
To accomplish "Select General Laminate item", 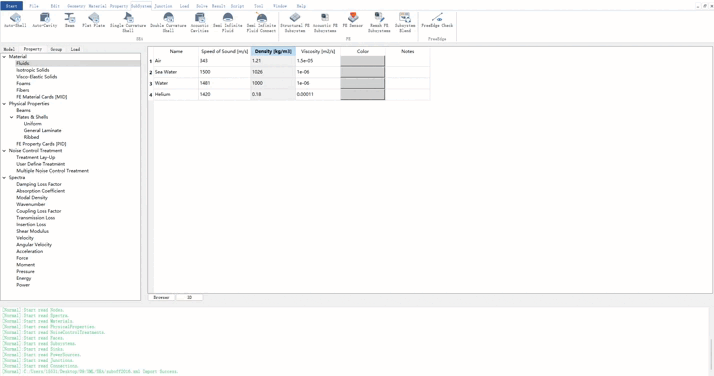I will [x=42, y=131].
